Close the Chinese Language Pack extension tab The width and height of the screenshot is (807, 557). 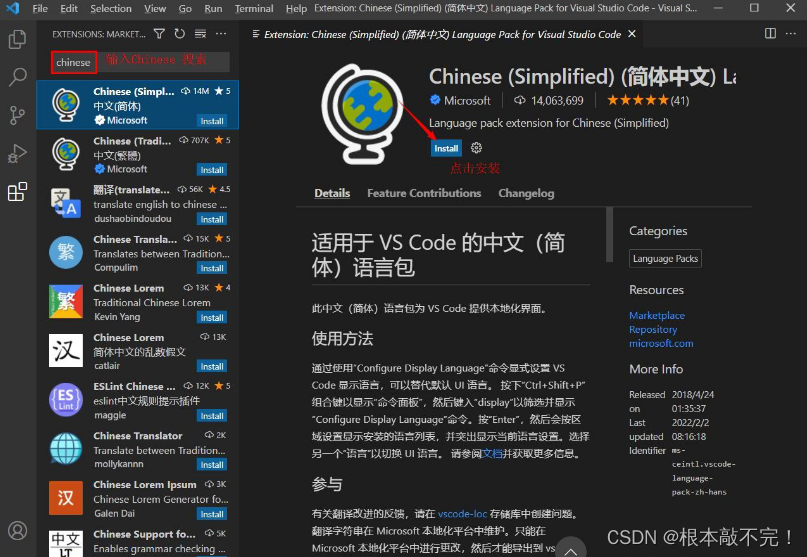(x=632, y=34)
